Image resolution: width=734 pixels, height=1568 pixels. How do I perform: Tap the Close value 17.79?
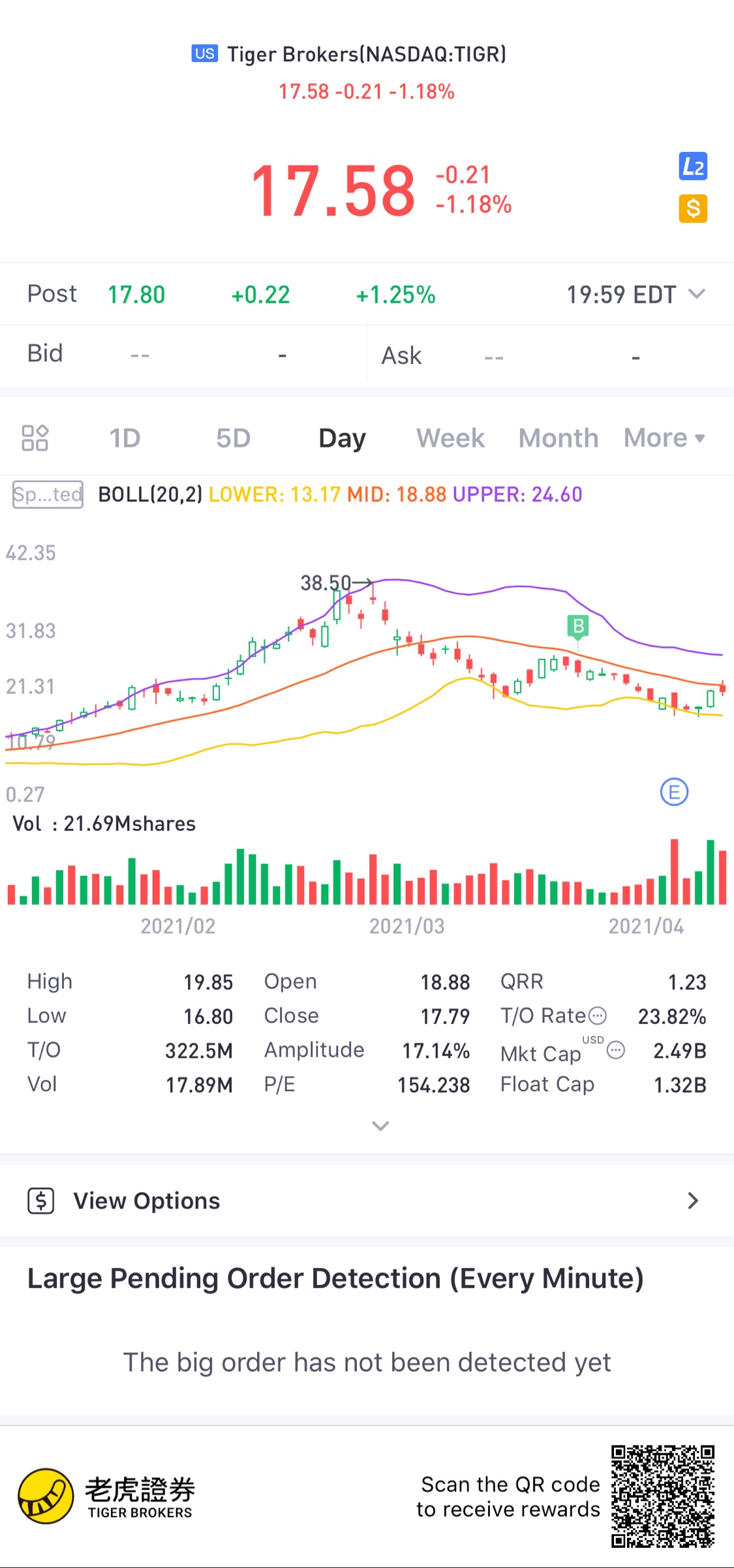coord(445,1016)
